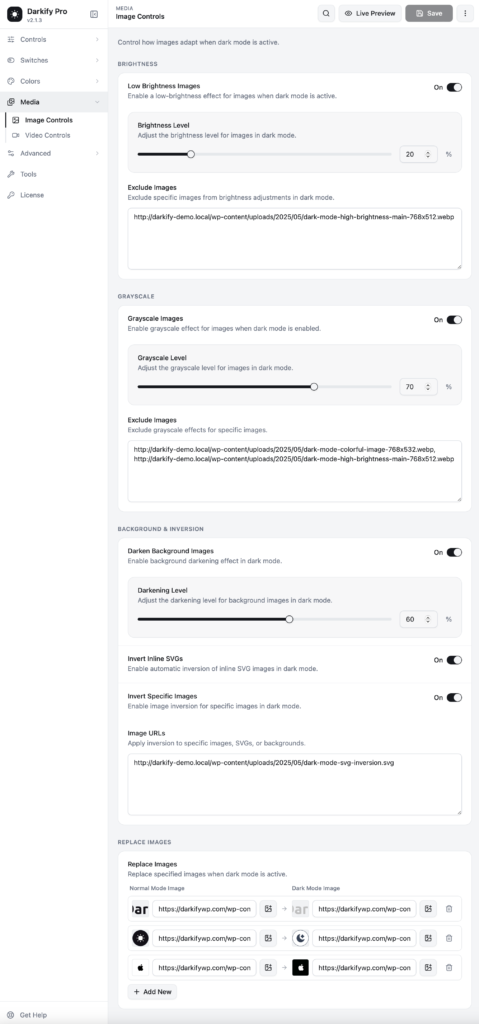479x1024 pixels.
Task: Add New replace image row
Action: click(x=152, y=991)
